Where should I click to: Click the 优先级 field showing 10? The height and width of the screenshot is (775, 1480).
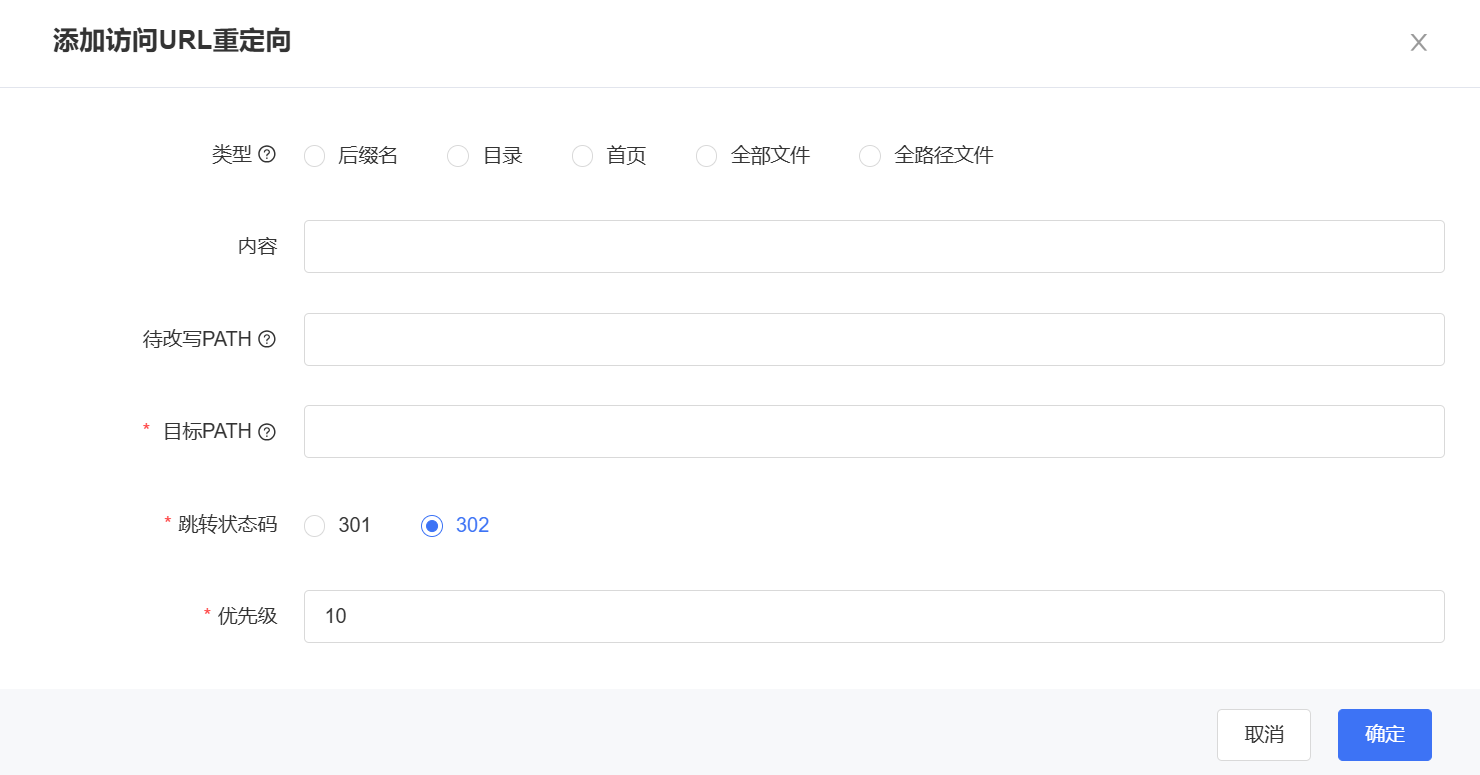point(874,616)
